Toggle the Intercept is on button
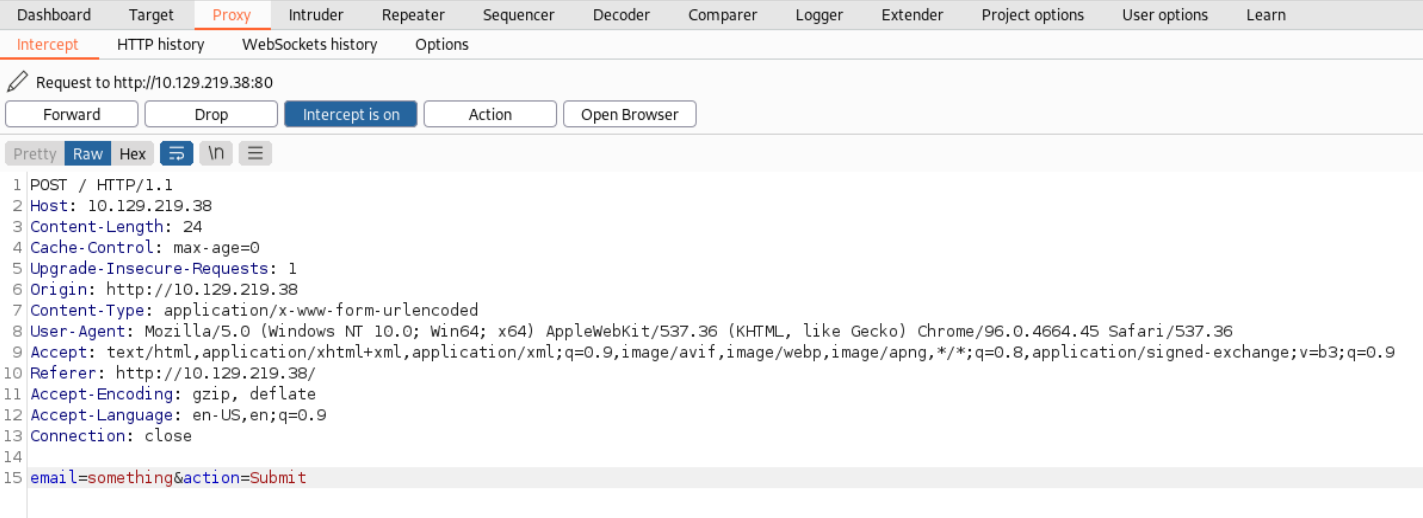Image resolution: width=1423 pixels, height=518 pixels. pos(351,114)
